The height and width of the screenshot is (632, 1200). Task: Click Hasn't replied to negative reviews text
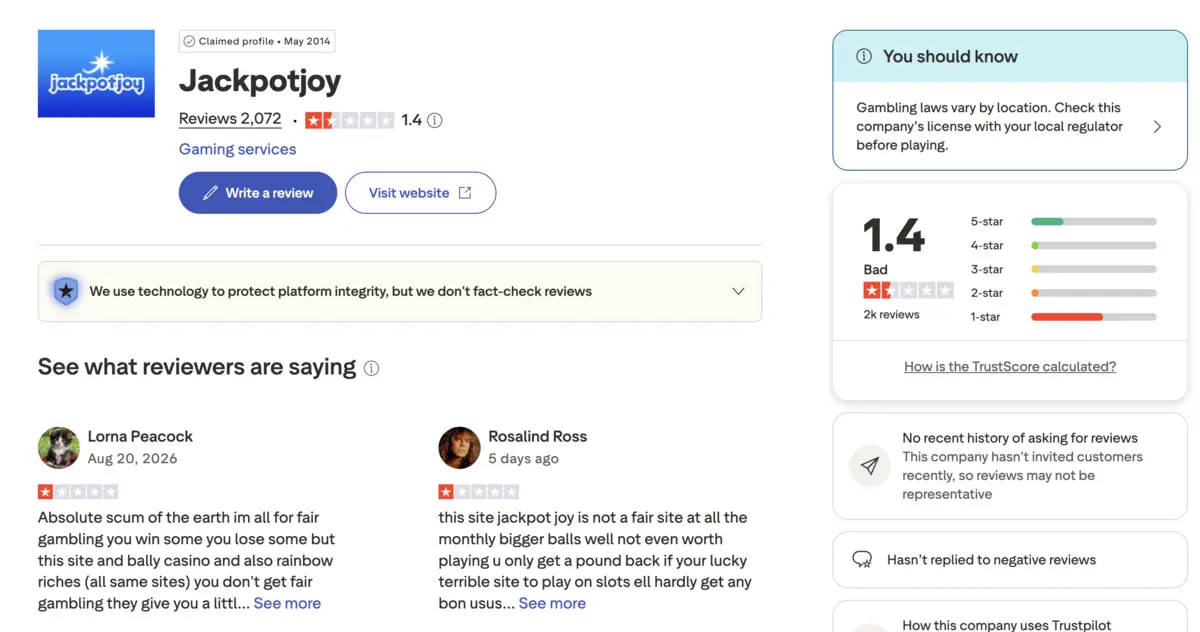click(x=991, y=560)
